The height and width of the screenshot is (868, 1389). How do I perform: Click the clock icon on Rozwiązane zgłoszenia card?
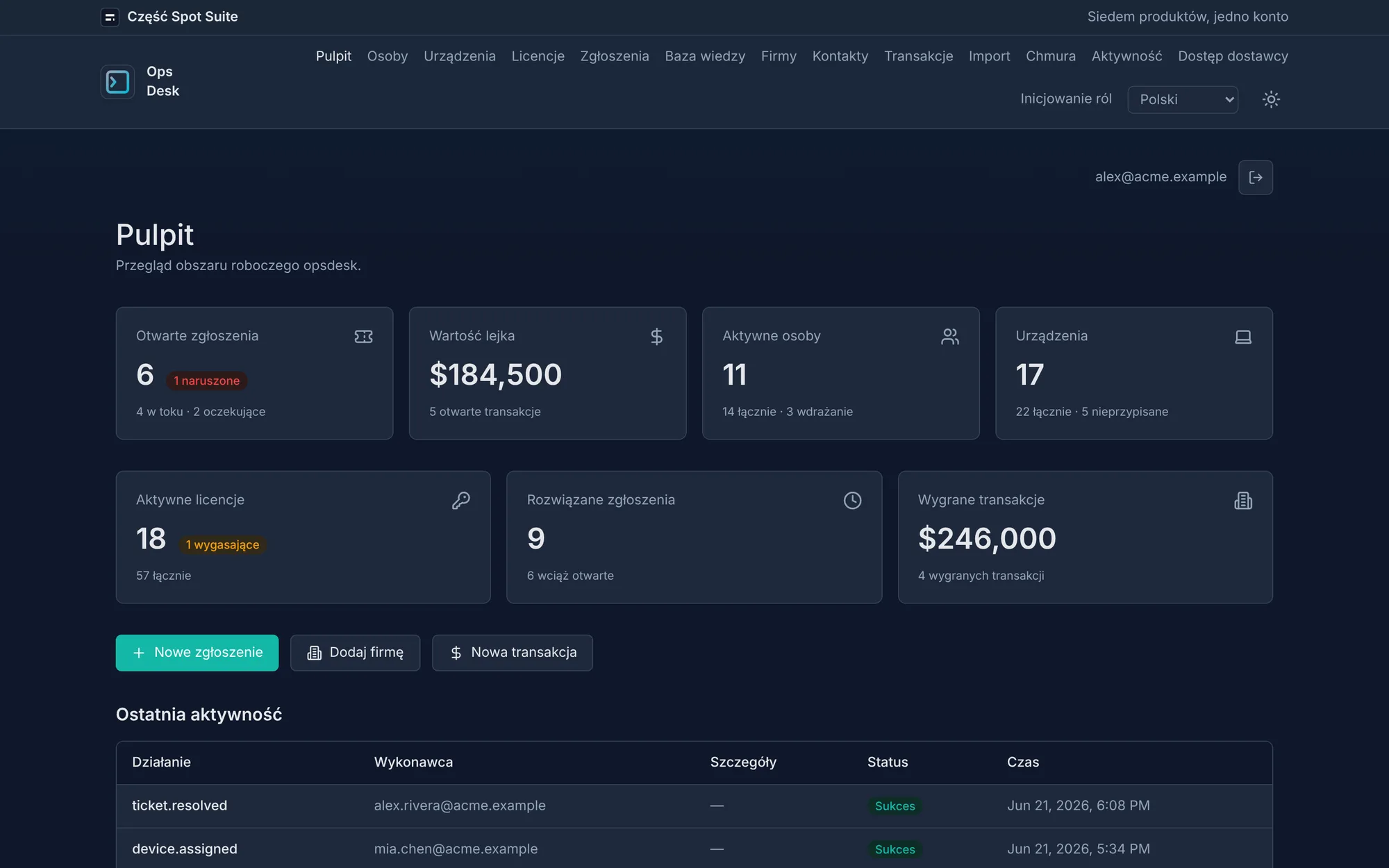click(852, 501)
